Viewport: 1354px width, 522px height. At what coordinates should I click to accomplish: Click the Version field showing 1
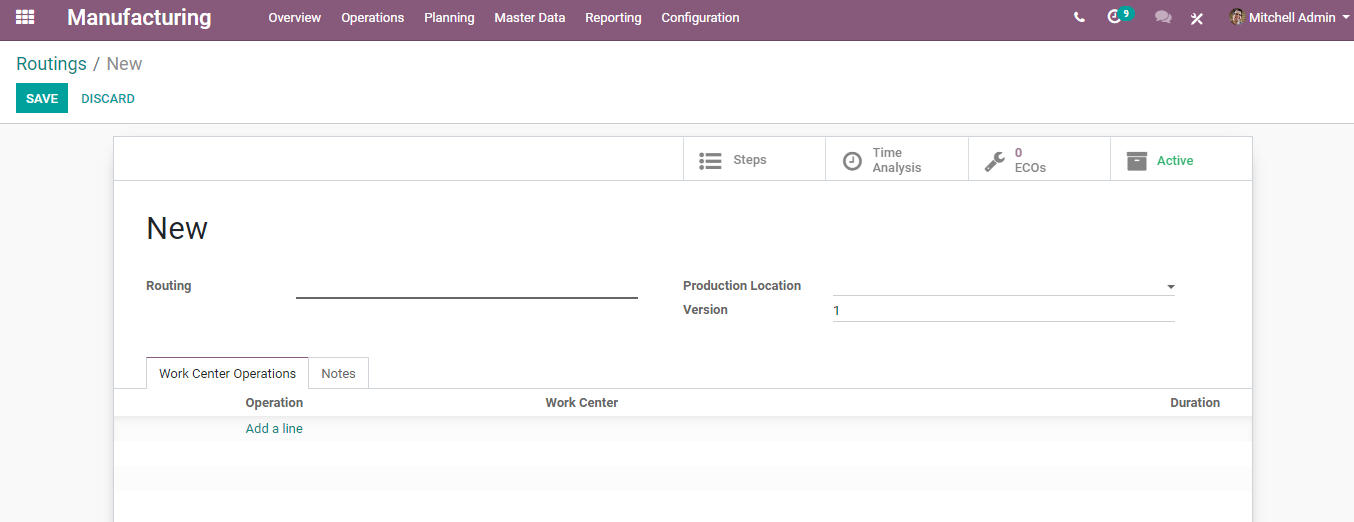point(1003,310)
